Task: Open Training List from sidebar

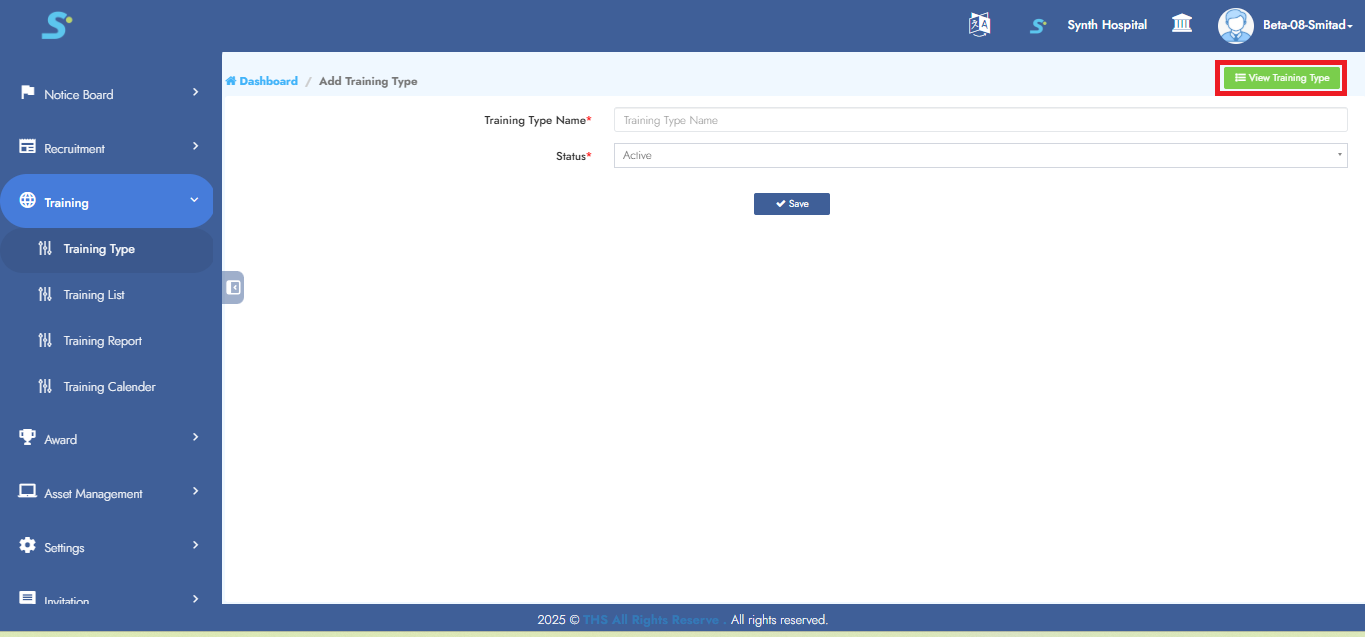Action: [94, 295]
